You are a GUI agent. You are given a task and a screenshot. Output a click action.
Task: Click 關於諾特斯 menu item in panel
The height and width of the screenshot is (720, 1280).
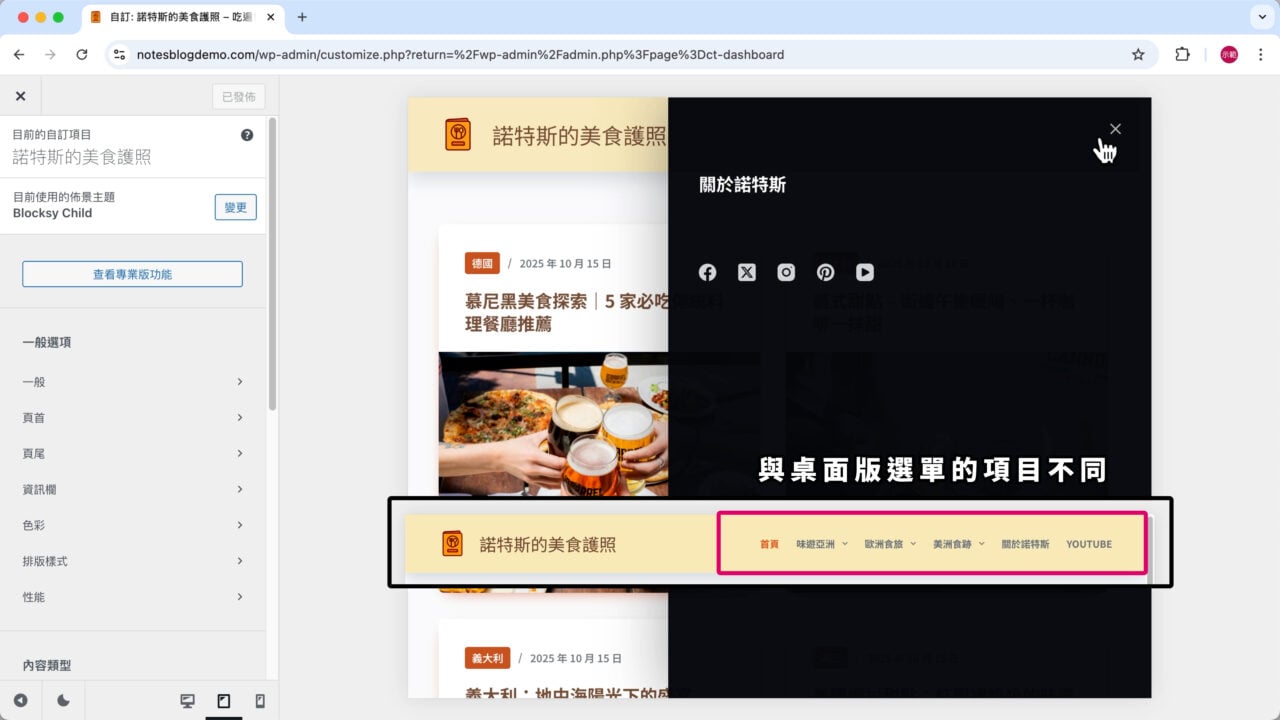pos(742,185)
